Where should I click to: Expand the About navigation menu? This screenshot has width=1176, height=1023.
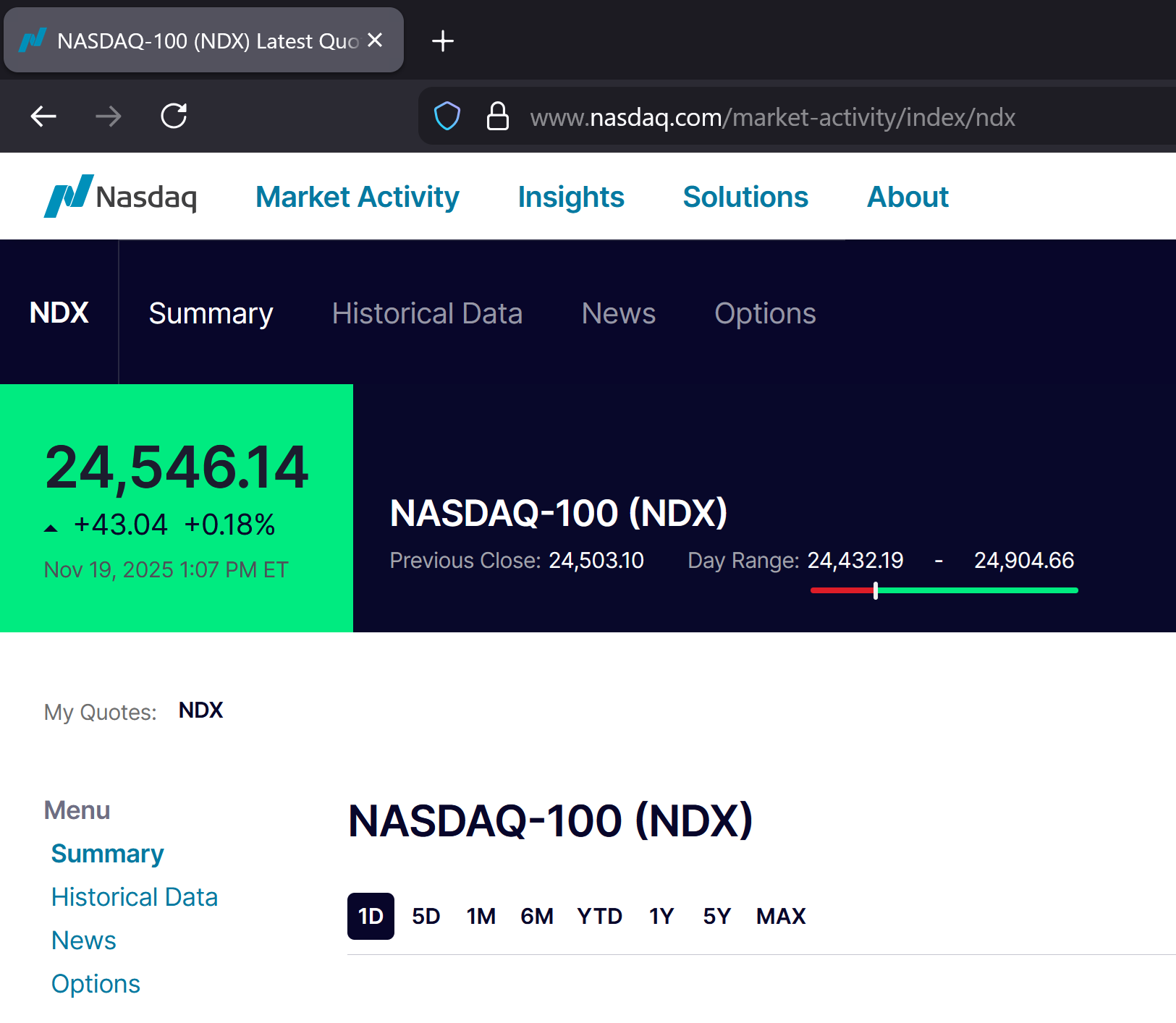coord(907,197)
